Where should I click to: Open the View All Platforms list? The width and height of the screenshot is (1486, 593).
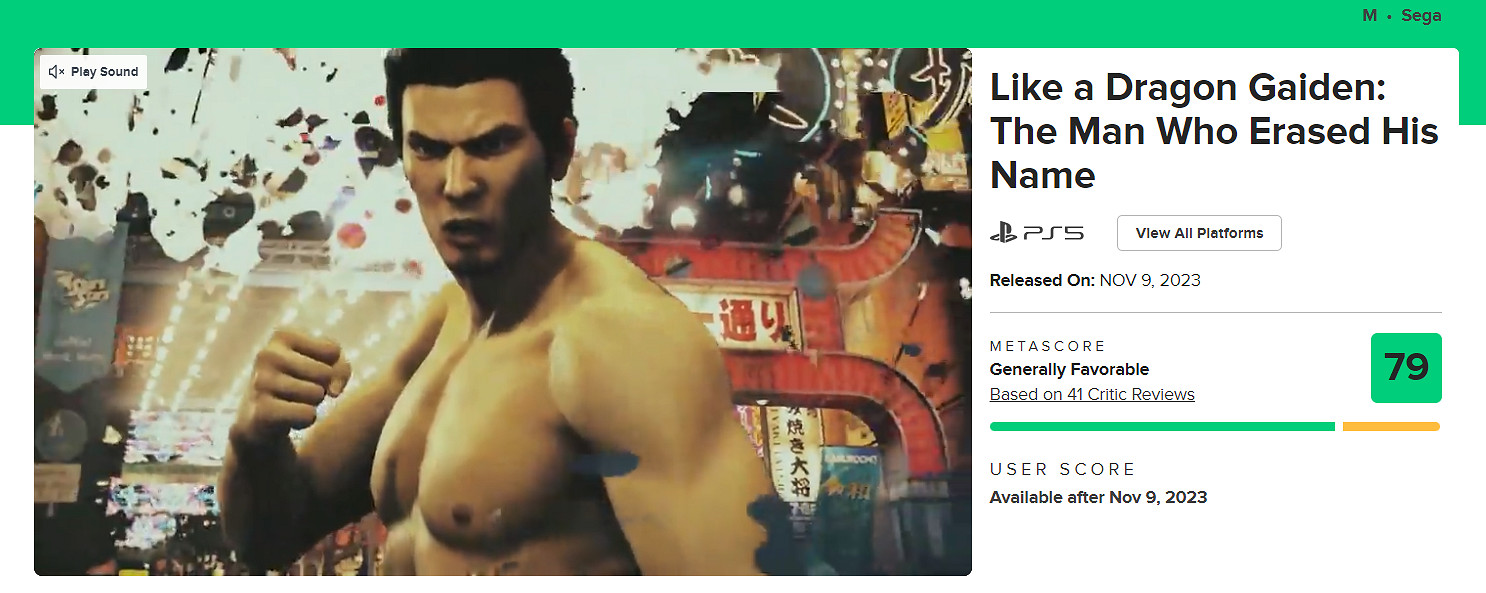[x=1199, y=233]
